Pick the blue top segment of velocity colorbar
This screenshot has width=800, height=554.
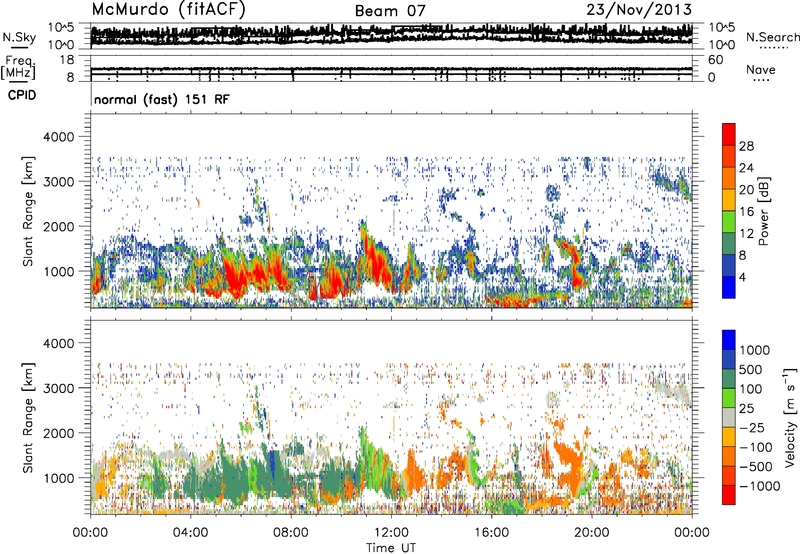729,340
